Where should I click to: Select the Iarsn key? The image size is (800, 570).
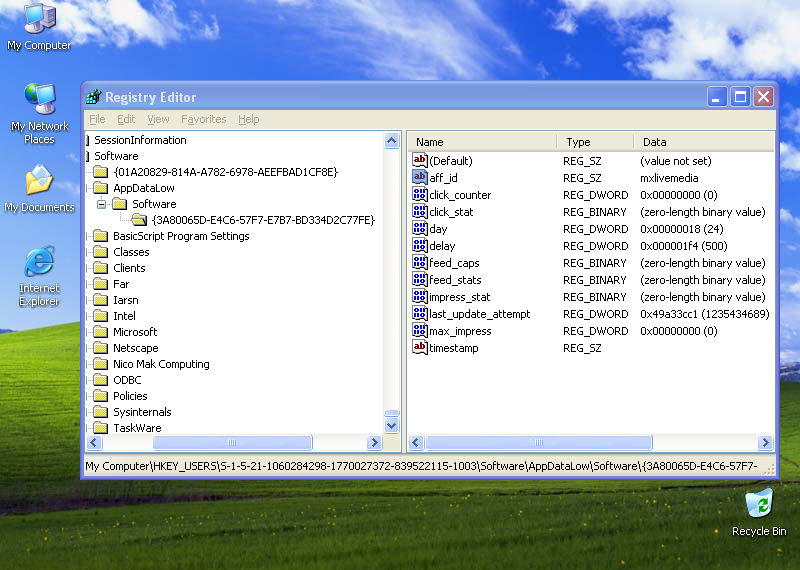coord(126,300)
